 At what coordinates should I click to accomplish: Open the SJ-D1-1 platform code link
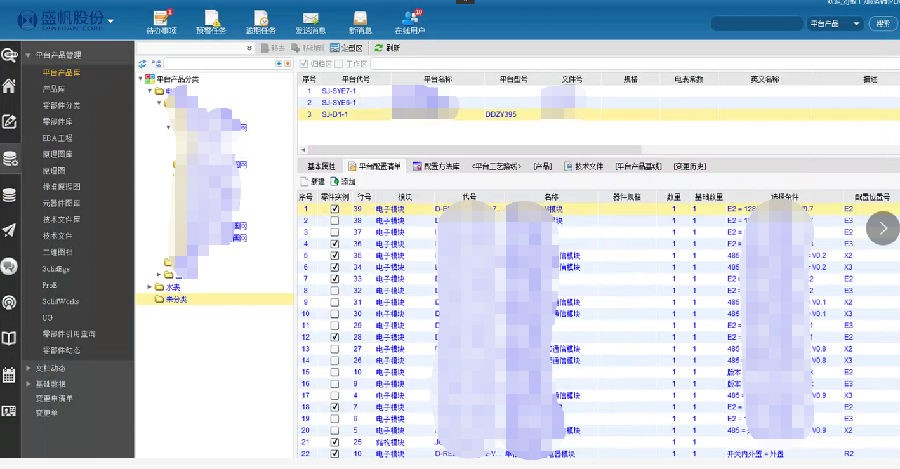(335, 114)
